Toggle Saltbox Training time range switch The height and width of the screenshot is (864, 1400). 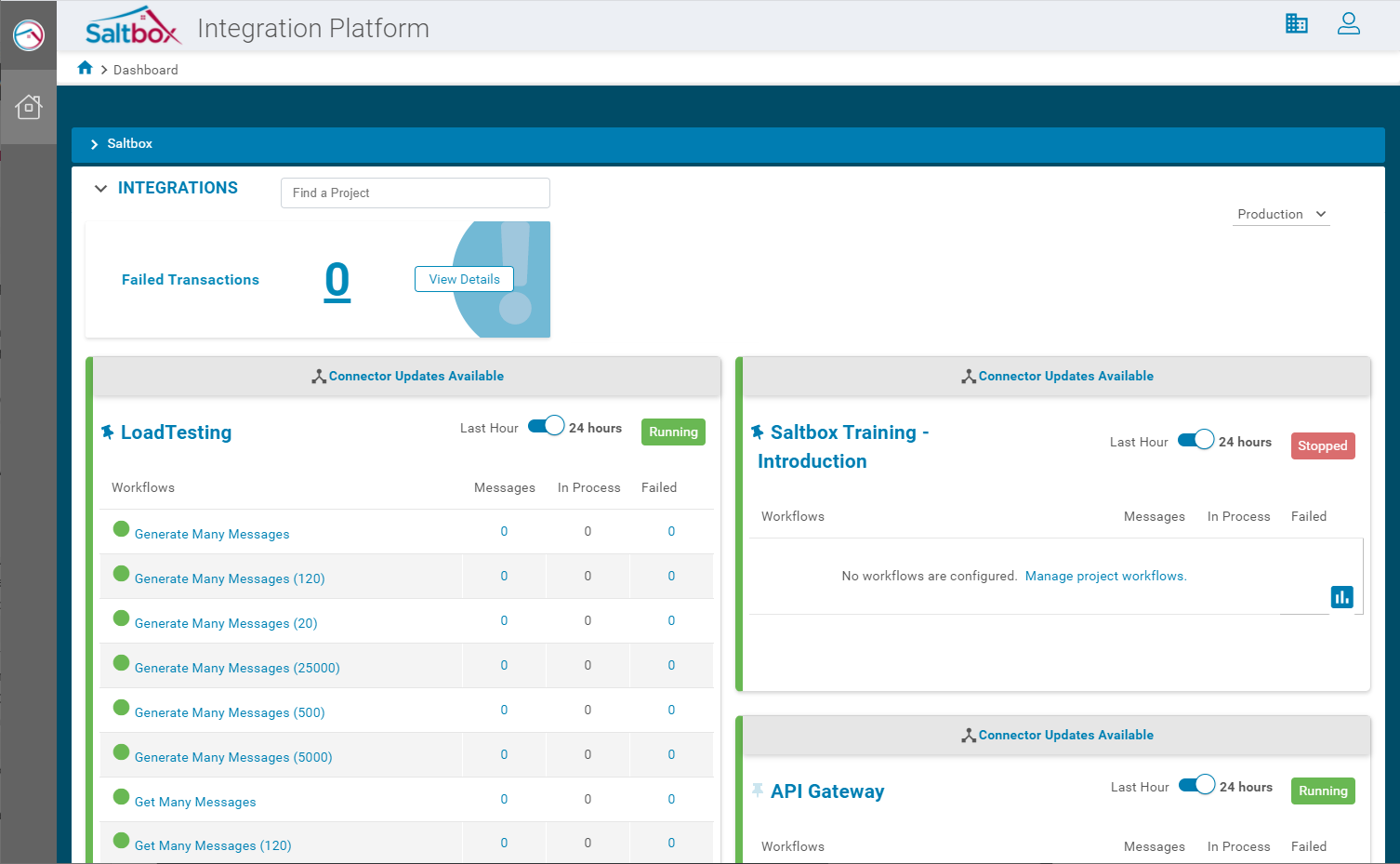1195,441
